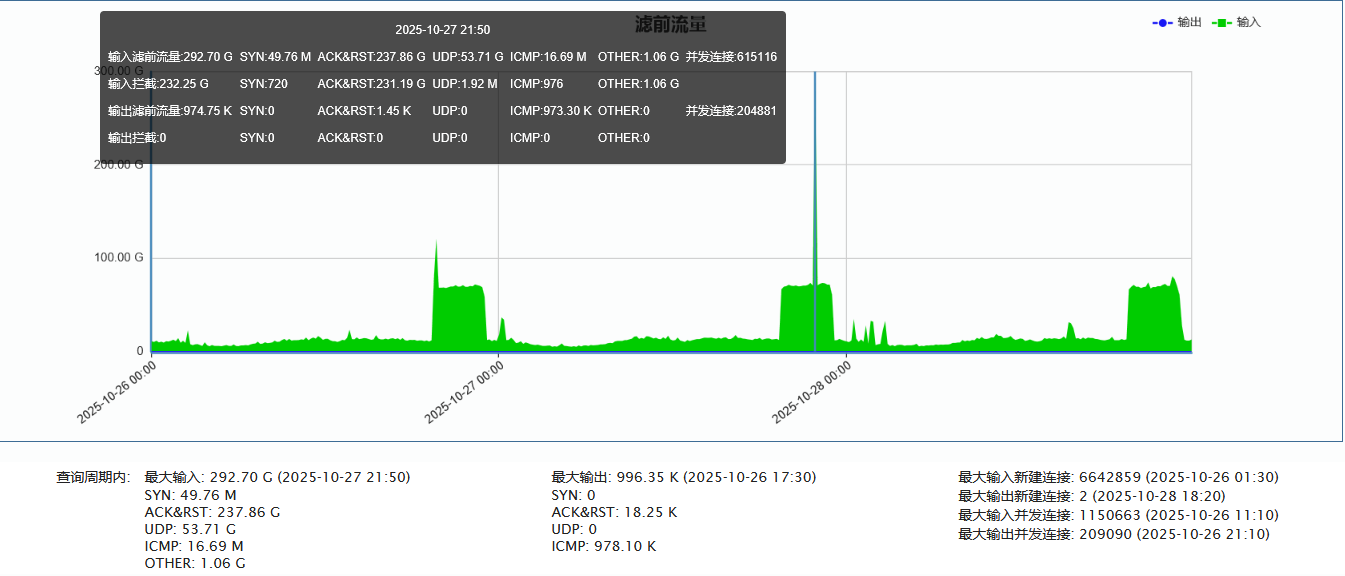Click 并发连接:615116 in the tooltip

[x=731, y=57]
